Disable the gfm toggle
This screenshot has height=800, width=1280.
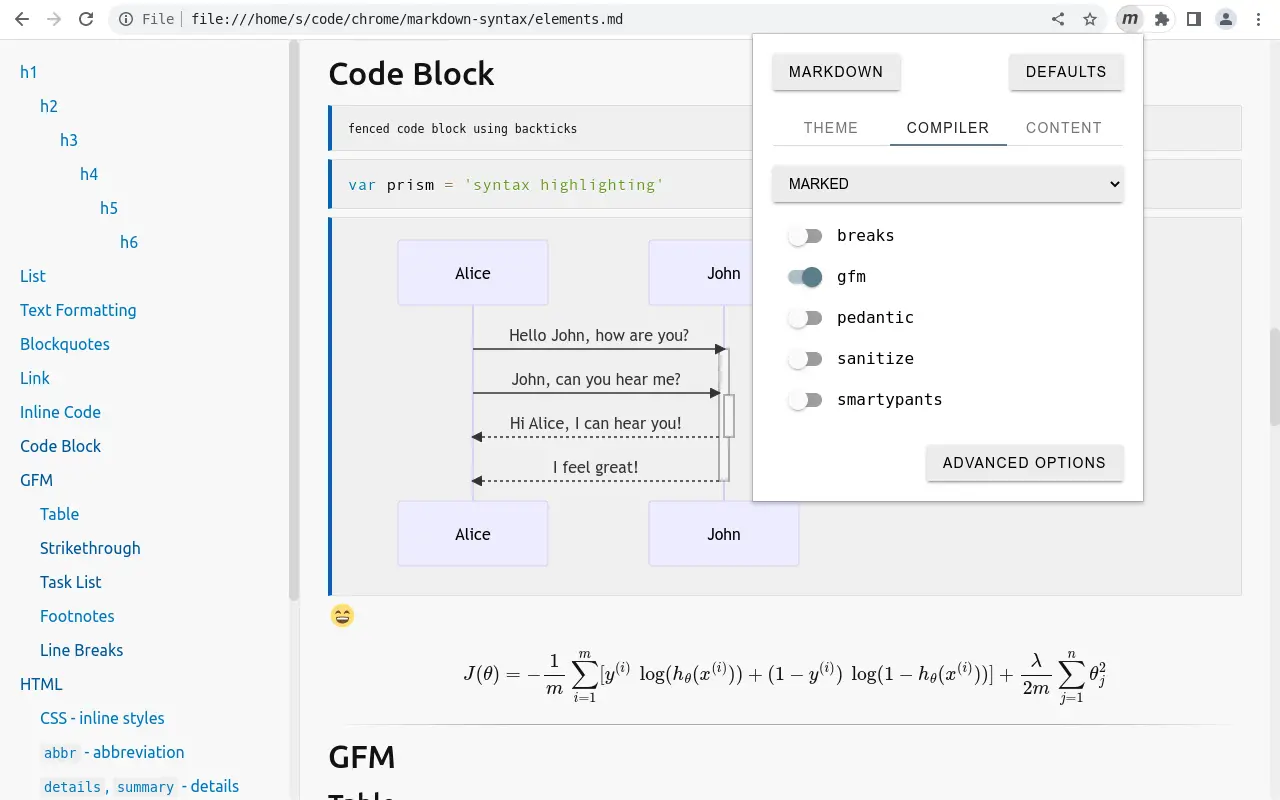805,276
